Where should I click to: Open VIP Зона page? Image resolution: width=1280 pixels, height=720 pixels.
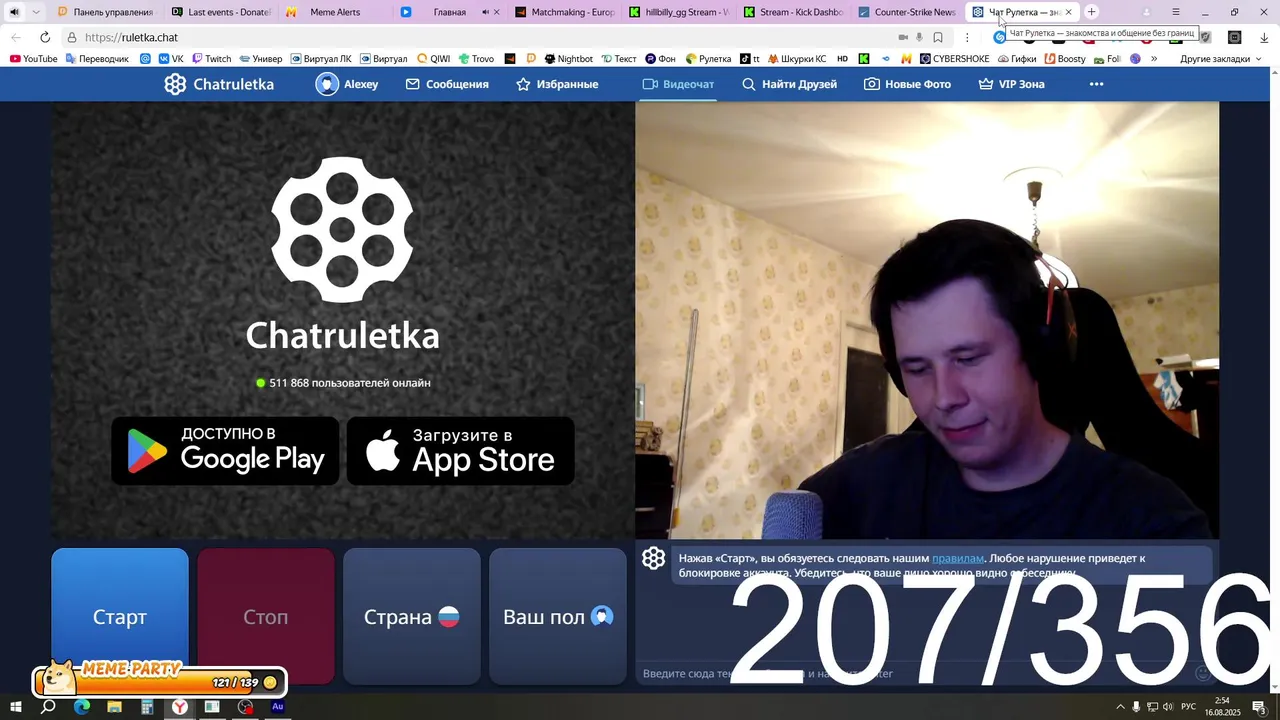point(1011,84)
